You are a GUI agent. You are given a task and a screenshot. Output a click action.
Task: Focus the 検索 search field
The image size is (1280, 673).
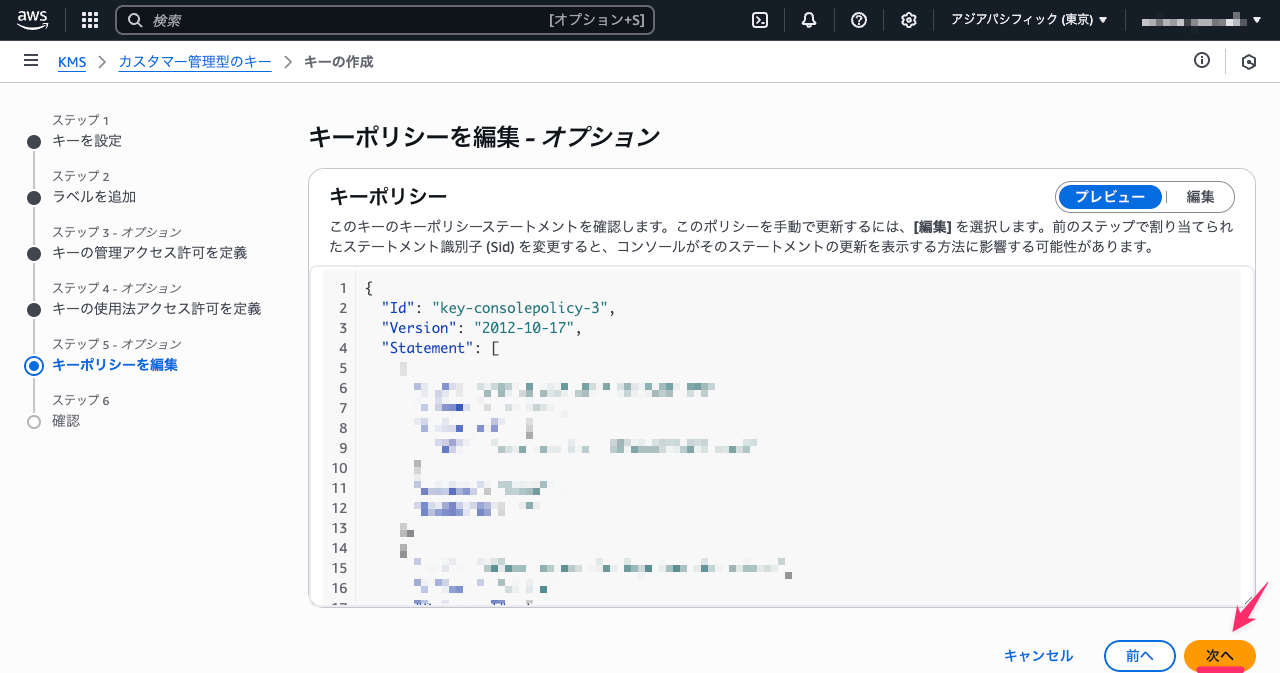[x=385, y=20]
